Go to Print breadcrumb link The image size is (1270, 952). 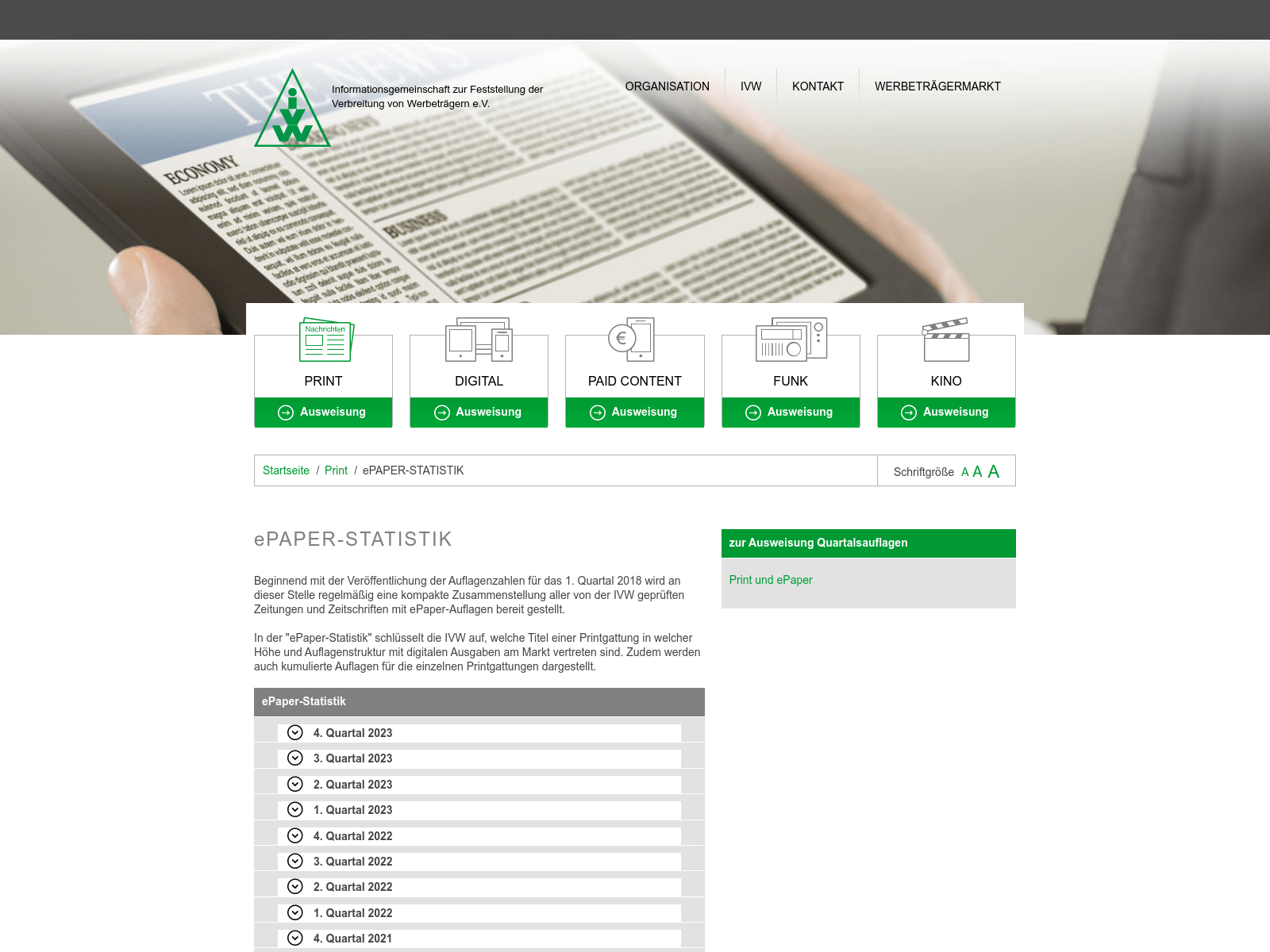pyautogui.click(x=336, y=470)
